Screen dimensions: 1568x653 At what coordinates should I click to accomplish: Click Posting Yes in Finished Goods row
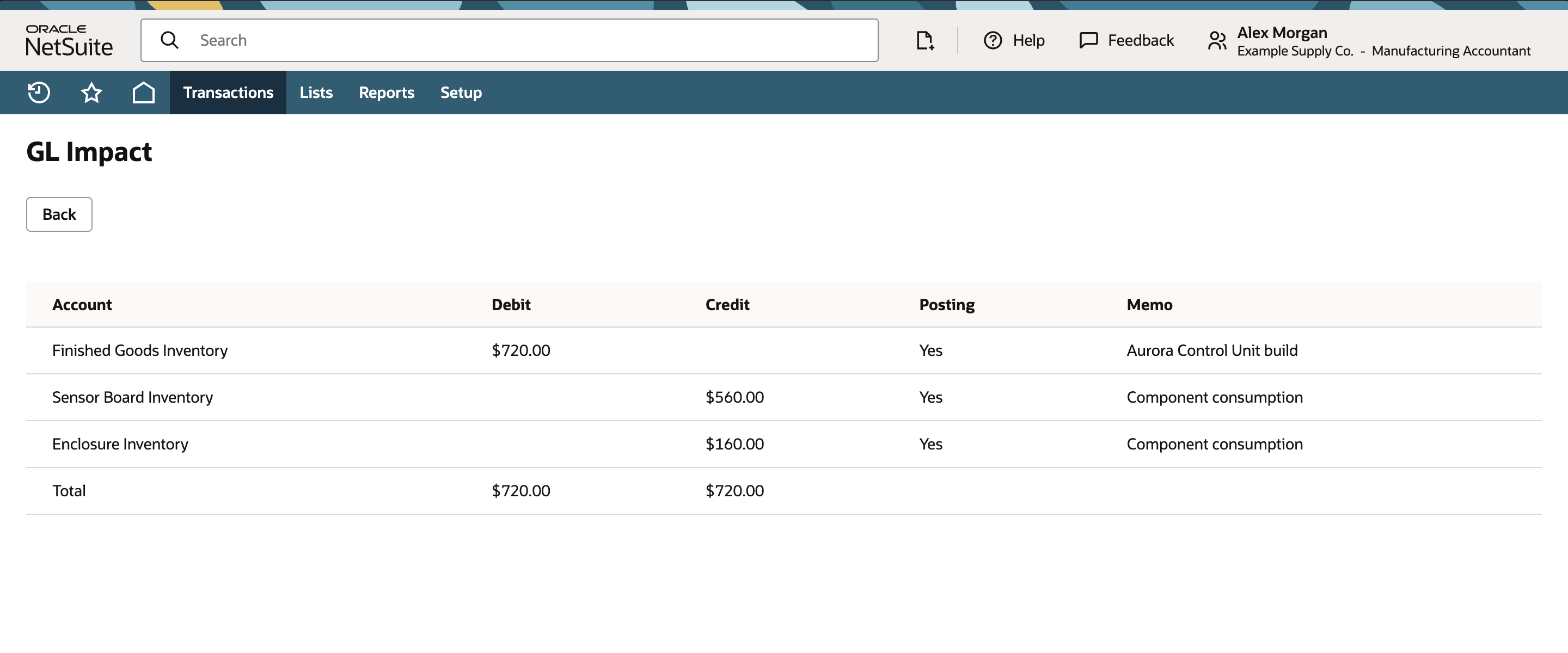(x=930, y=350)
